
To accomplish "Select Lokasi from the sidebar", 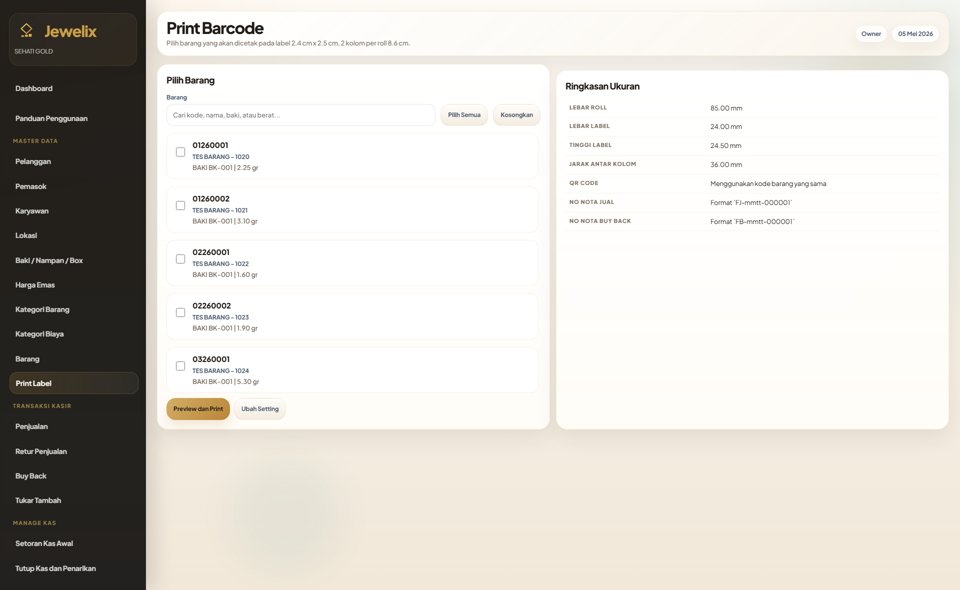I will 73,235.
